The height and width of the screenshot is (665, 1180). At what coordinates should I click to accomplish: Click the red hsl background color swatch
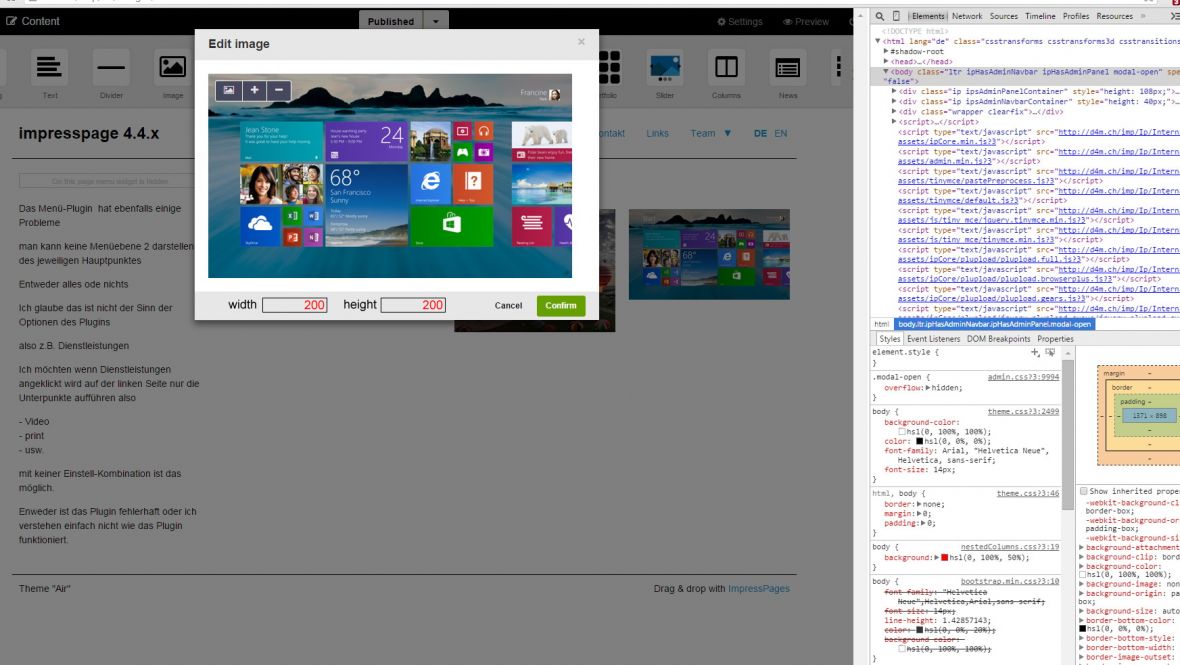click(944, 556)
